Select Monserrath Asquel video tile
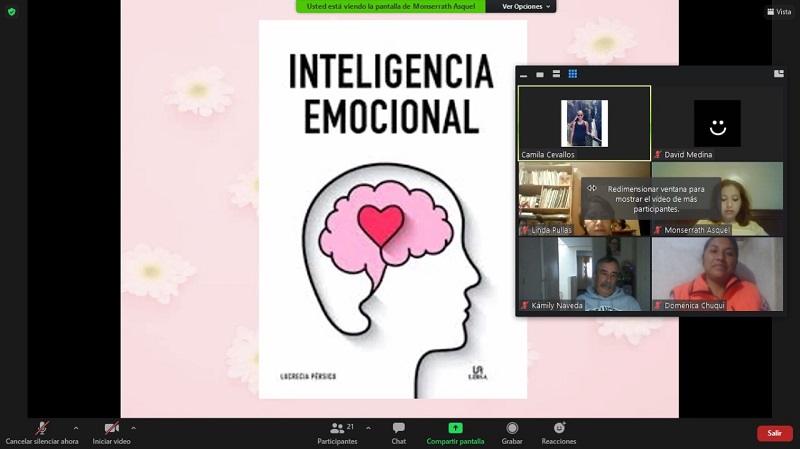 [717, 199]
